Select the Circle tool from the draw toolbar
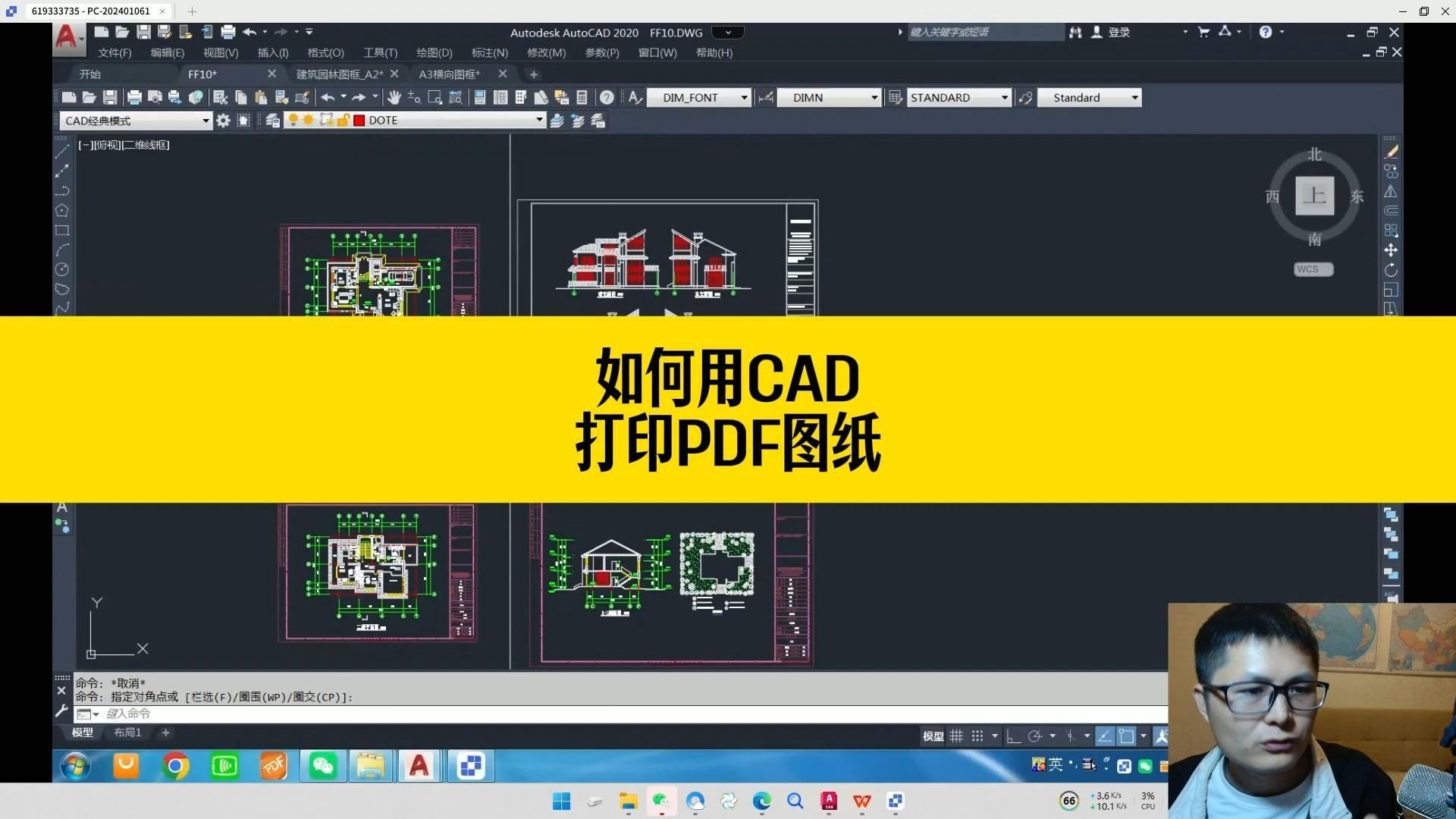Viewport: 1456px width, 819px height. coord(62,268)
